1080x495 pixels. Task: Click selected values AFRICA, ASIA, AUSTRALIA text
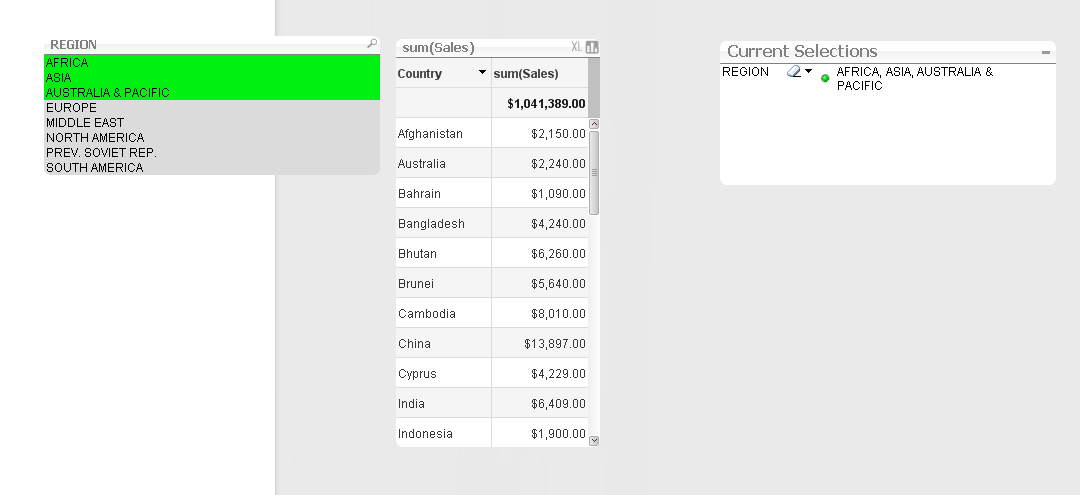click(x=915, y=78)
